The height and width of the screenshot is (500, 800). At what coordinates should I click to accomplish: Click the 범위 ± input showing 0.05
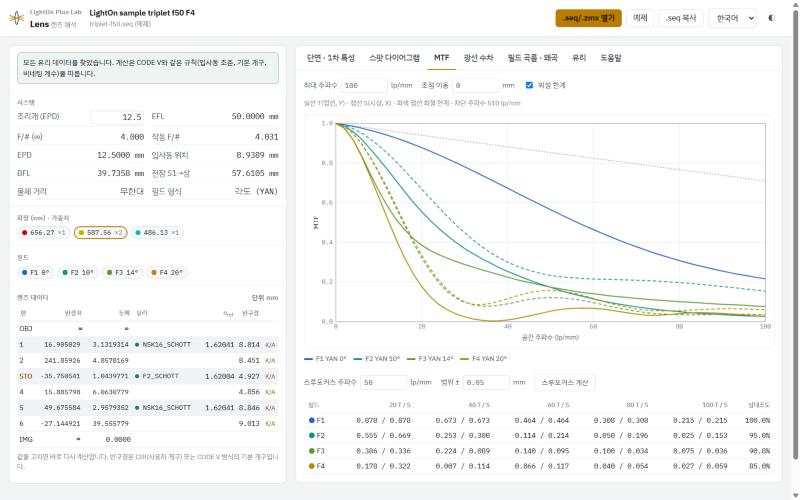tap(486, 382)
